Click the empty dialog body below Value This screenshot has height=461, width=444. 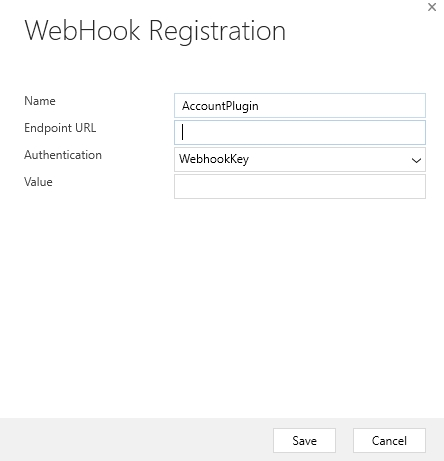(222, 307)
